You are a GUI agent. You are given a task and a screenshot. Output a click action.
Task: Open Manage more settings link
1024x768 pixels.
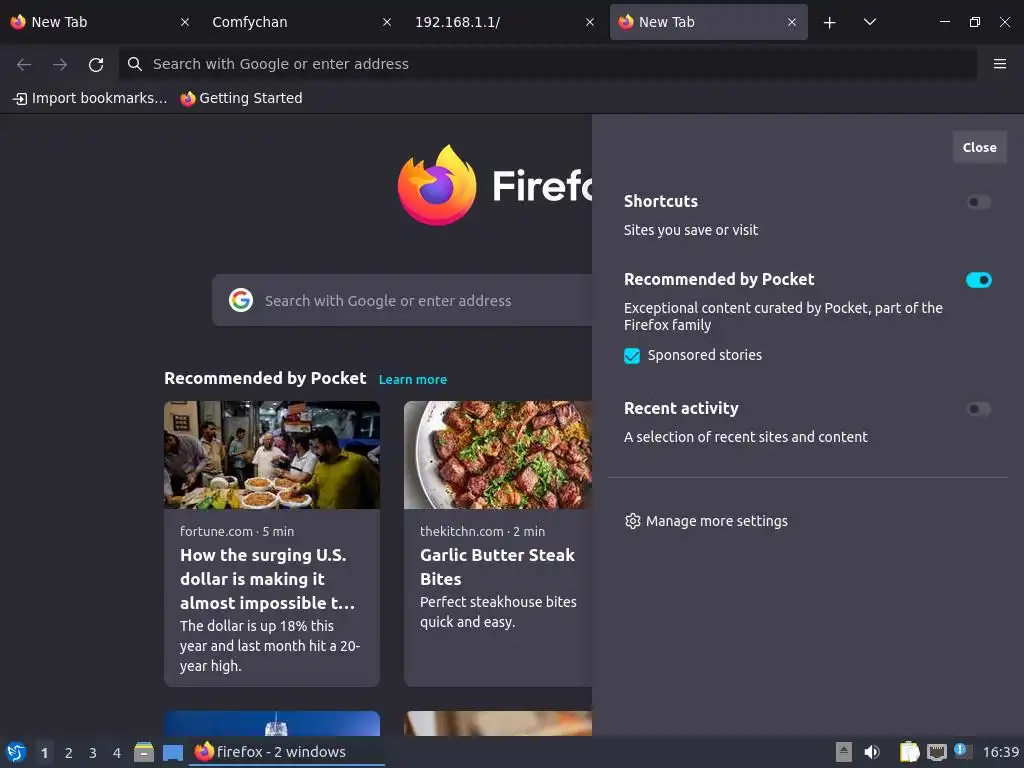coord(716,521)
